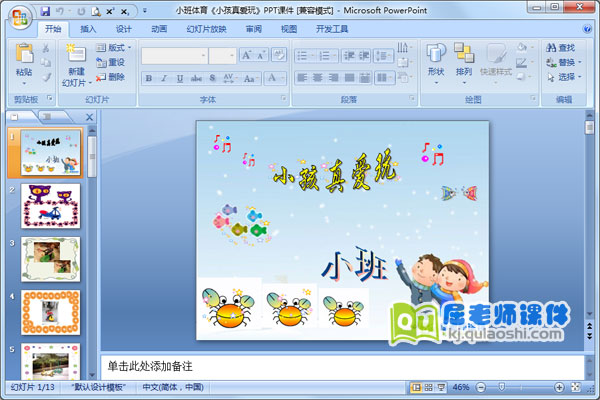
Task: Click the 46% zoom level button
Action: click(461, 387)
